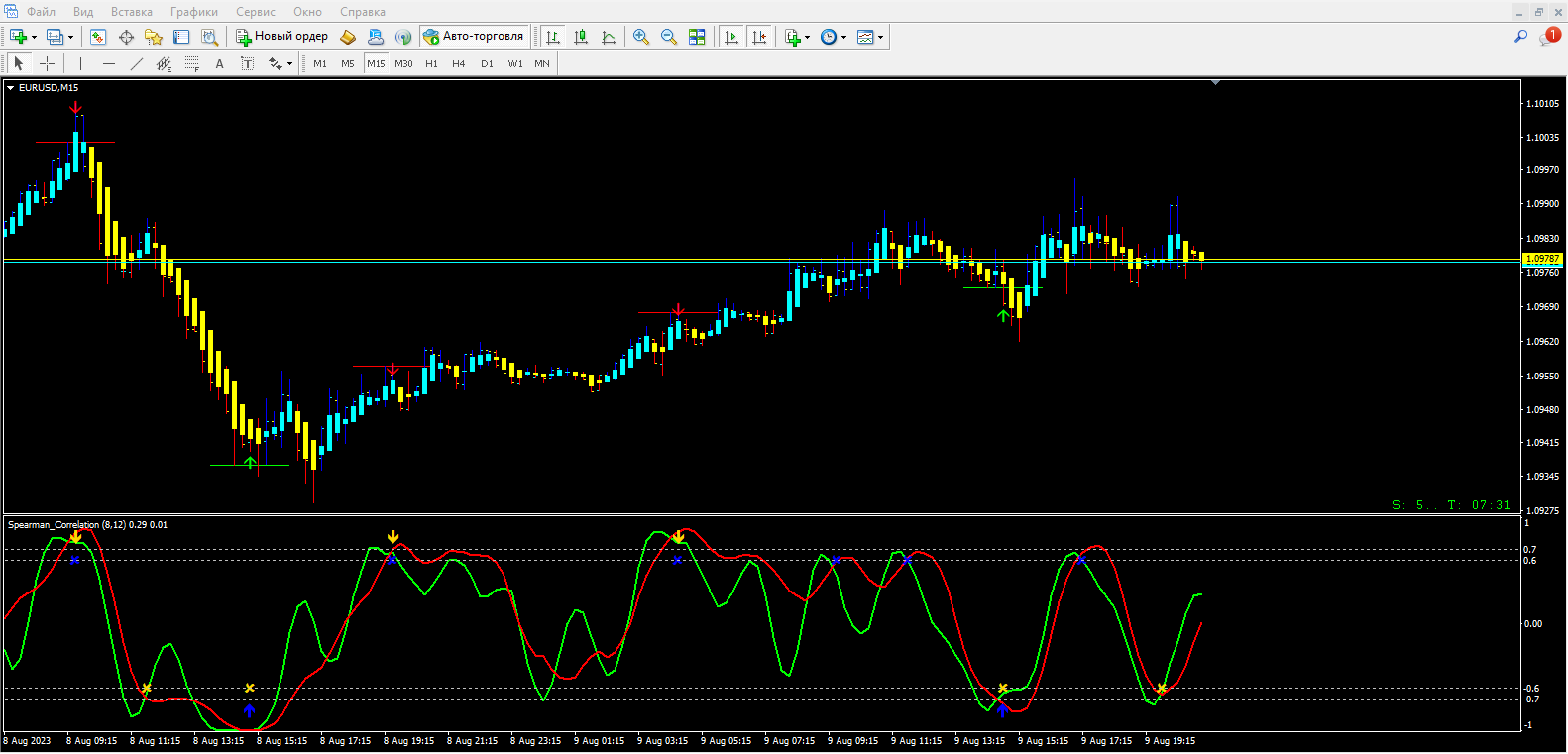Open the Графики menu
Viewport: 1568px width, 754px height.
(194, 12)
